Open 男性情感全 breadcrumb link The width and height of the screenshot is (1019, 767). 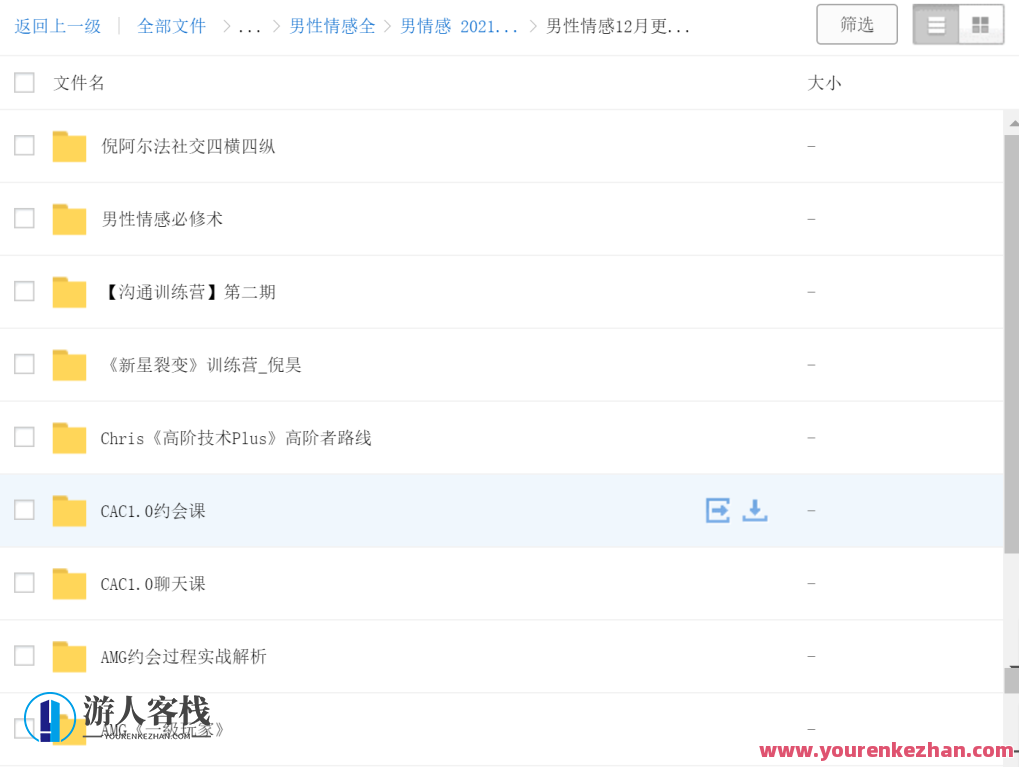click(332, 26)
